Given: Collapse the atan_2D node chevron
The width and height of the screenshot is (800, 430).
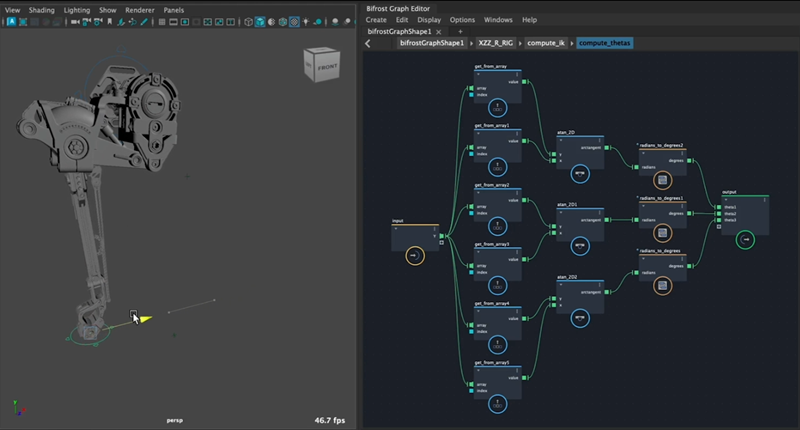Looking at the screenshot, I should (561, 140).
